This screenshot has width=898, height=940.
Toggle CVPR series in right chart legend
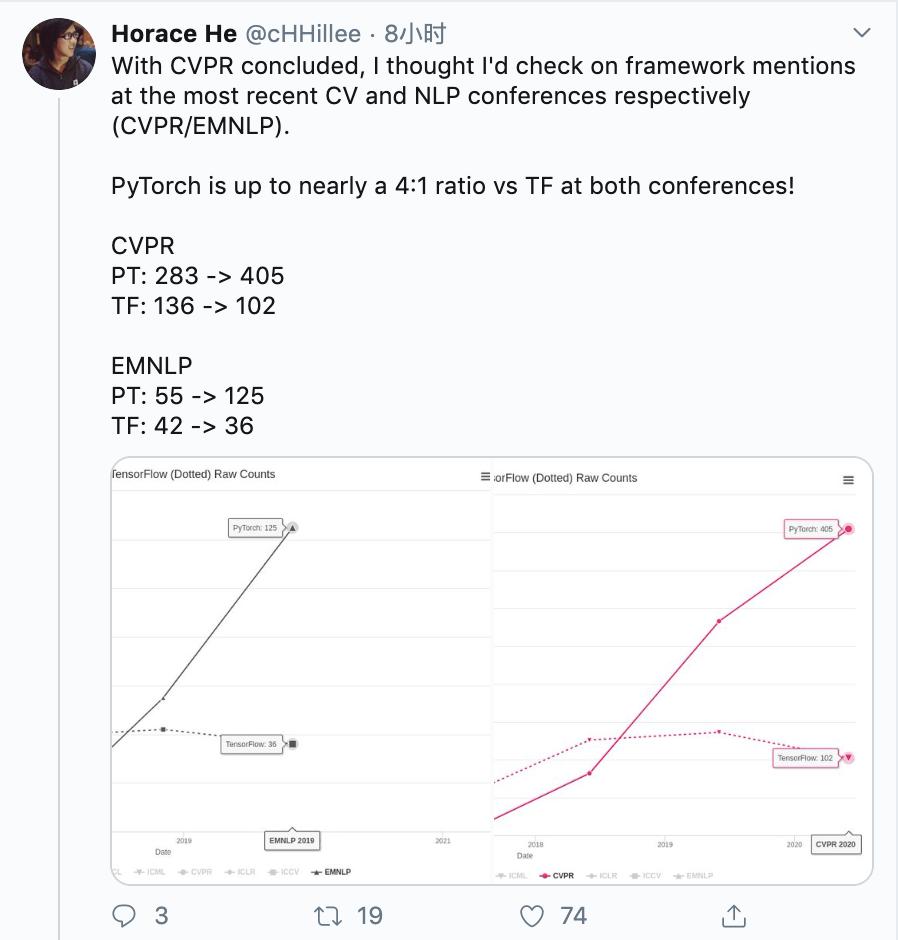pos(557,876)
